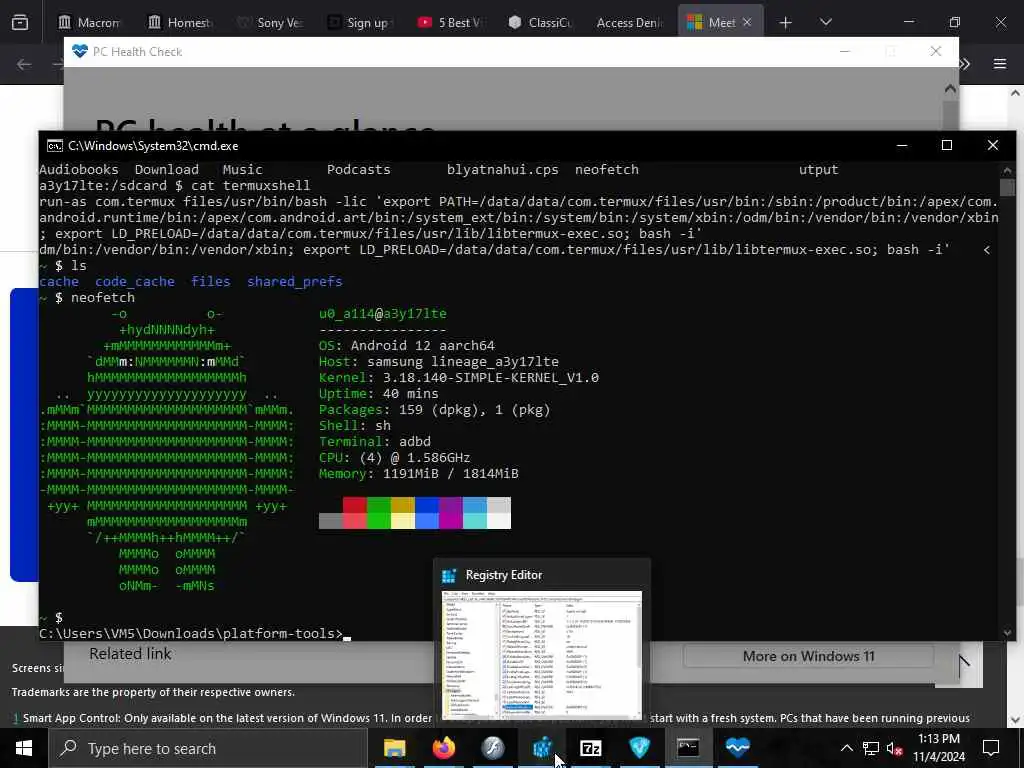
Task: Click the Windows Start button
Action: (x=24, y=748)
